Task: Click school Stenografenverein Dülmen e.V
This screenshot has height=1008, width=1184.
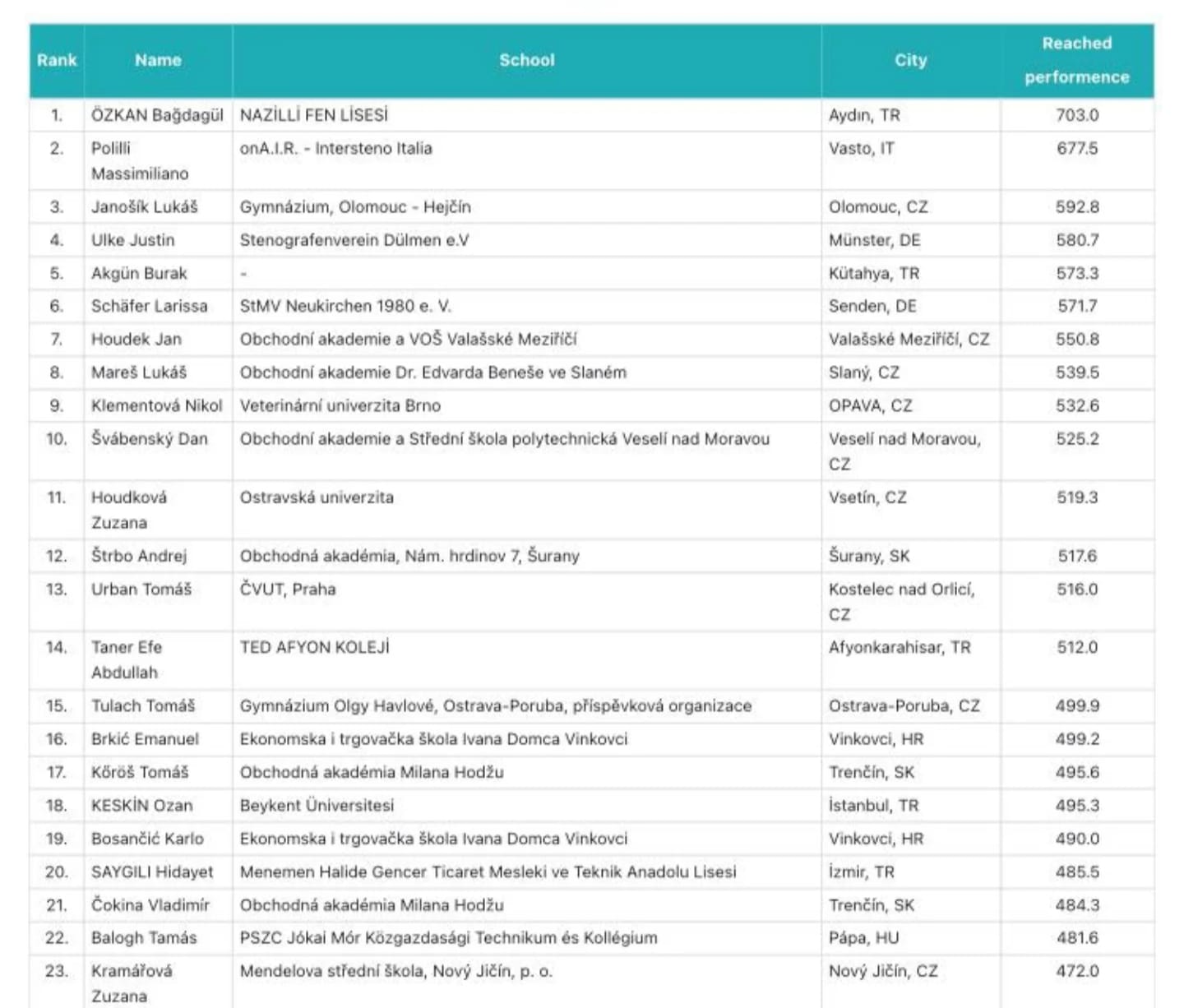Action: click(x=354, y=240)
